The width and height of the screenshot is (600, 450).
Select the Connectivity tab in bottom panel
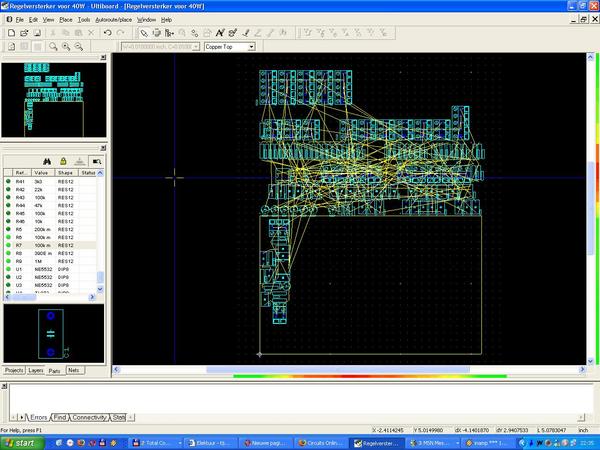pos(90,416)
